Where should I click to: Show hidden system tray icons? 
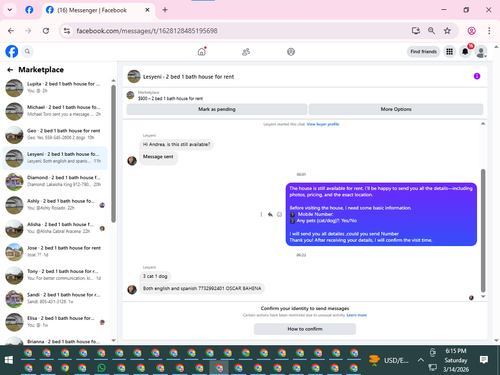pos(421,360)
